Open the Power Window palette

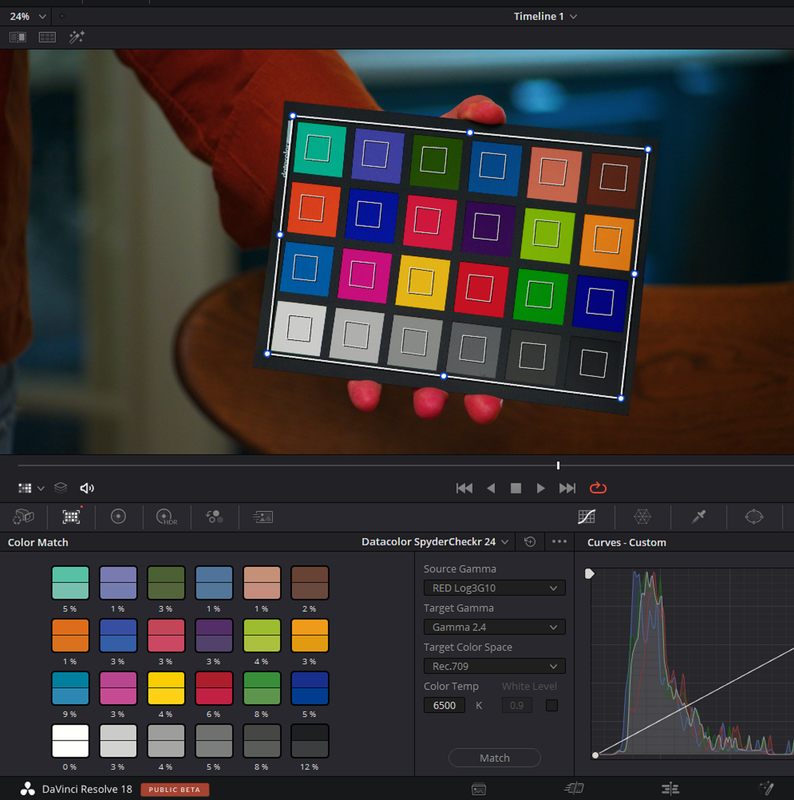click(754, 517)
